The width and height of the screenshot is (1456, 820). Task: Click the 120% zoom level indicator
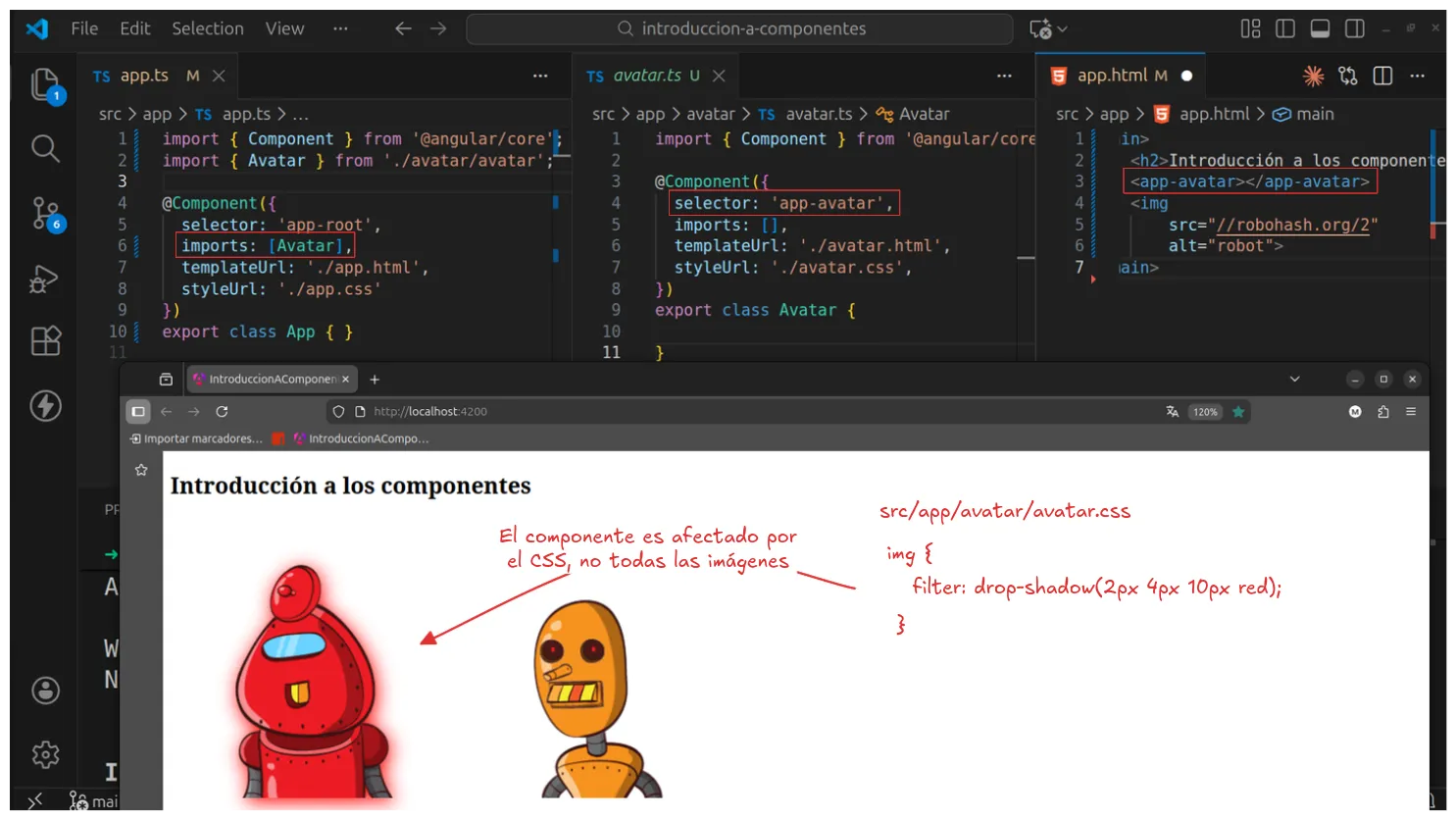1205,412
